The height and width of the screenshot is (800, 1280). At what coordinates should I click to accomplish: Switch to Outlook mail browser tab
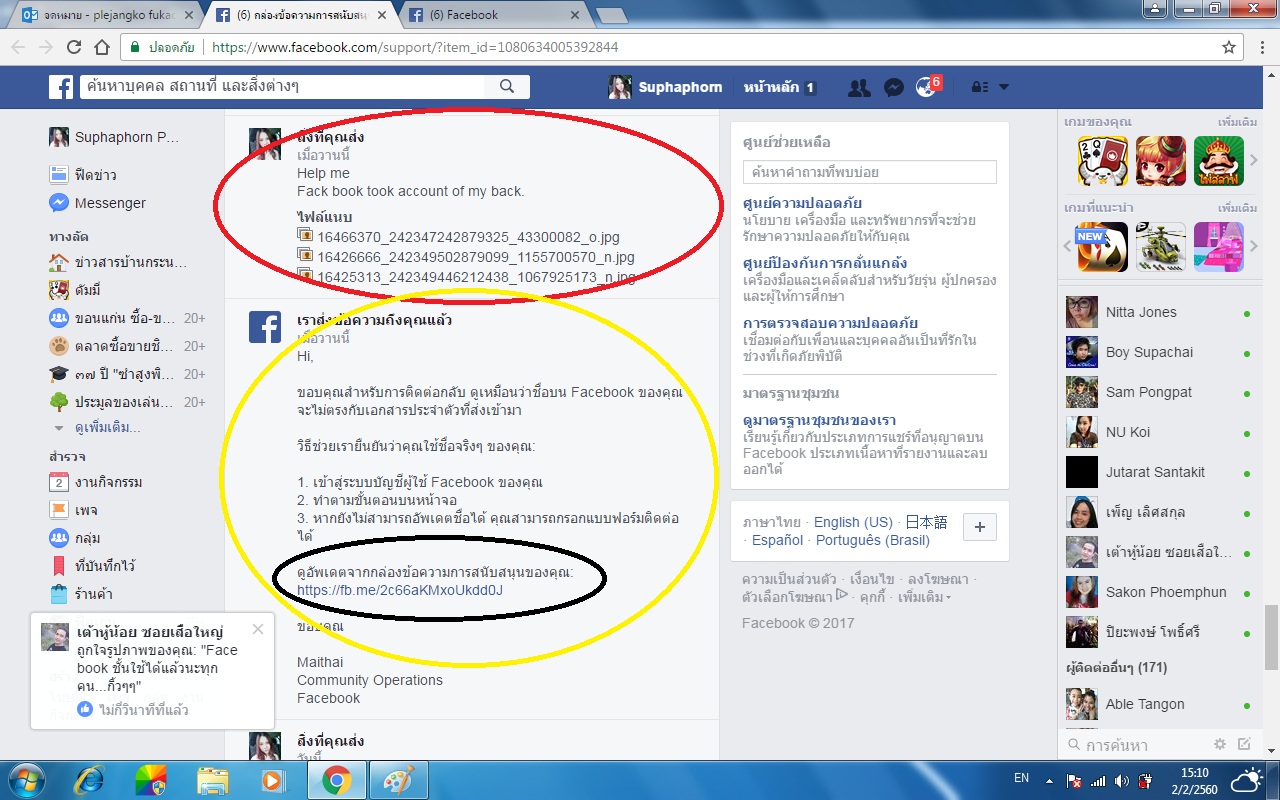click(x=104, y=15)
